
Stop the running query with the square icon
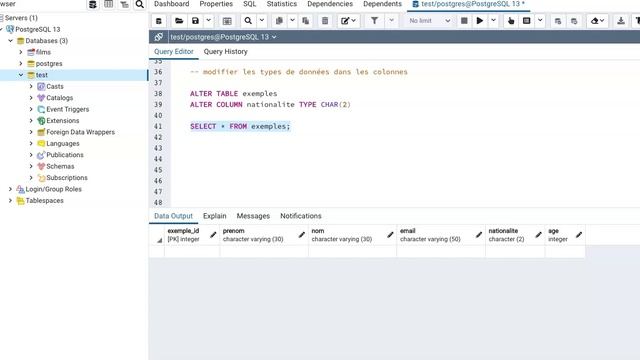464,21
